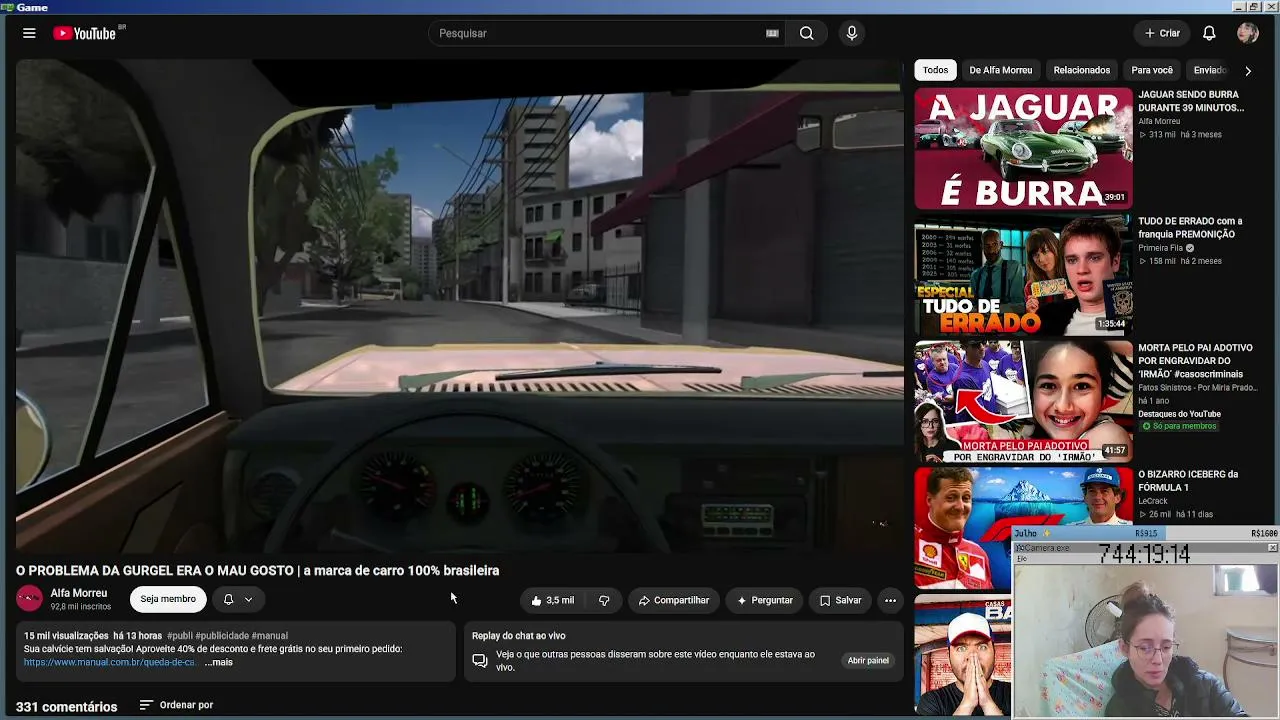Open Alfa Morreu channel avatar below video
The width and height of the screenshot is (1280, 720).
29,599
